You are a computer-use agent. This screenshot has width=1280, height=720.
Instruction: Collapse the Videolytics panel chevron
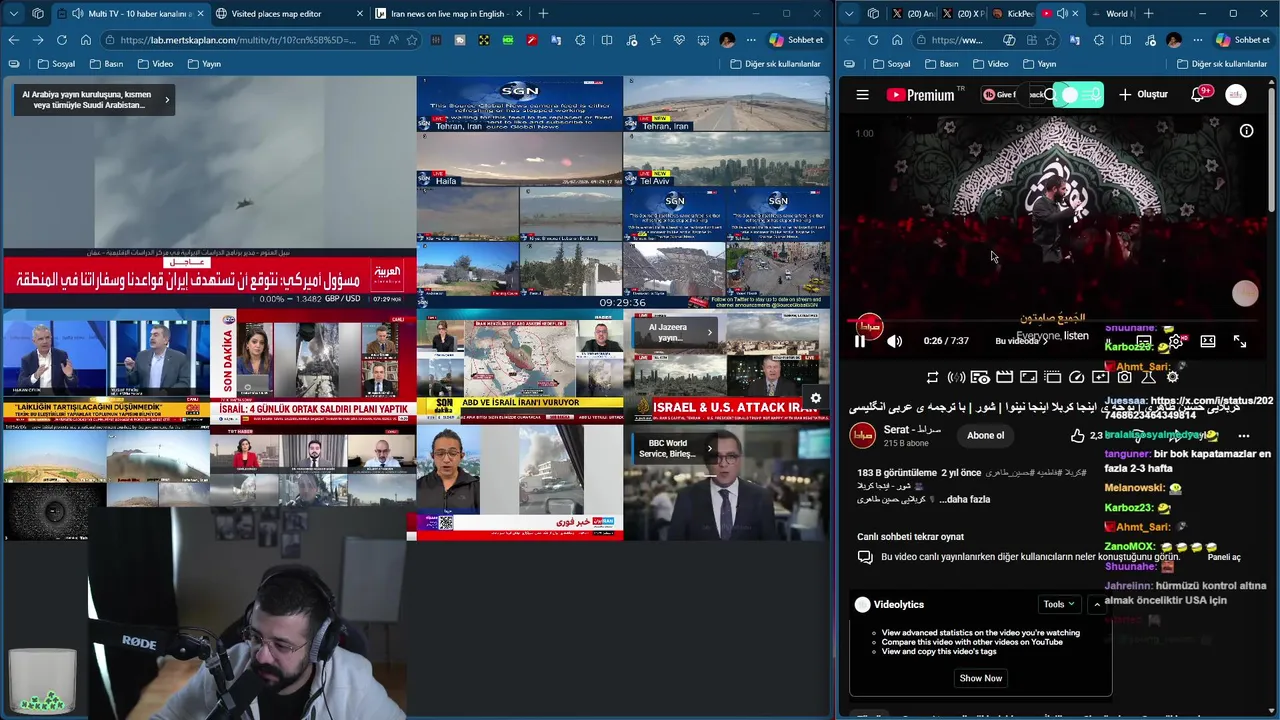(1097, 604)
